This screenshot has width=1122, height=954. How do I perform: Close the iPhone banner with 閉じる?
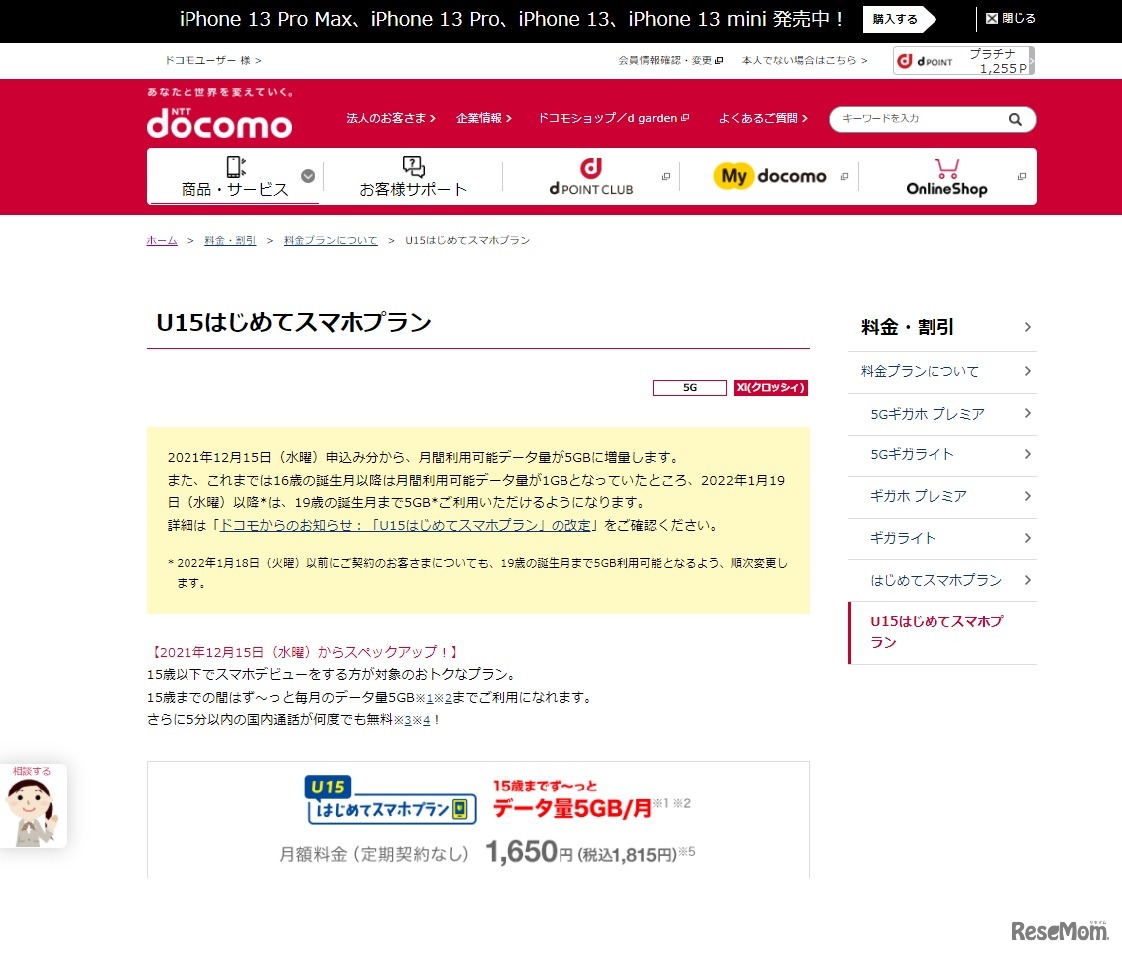(1010, 19)
